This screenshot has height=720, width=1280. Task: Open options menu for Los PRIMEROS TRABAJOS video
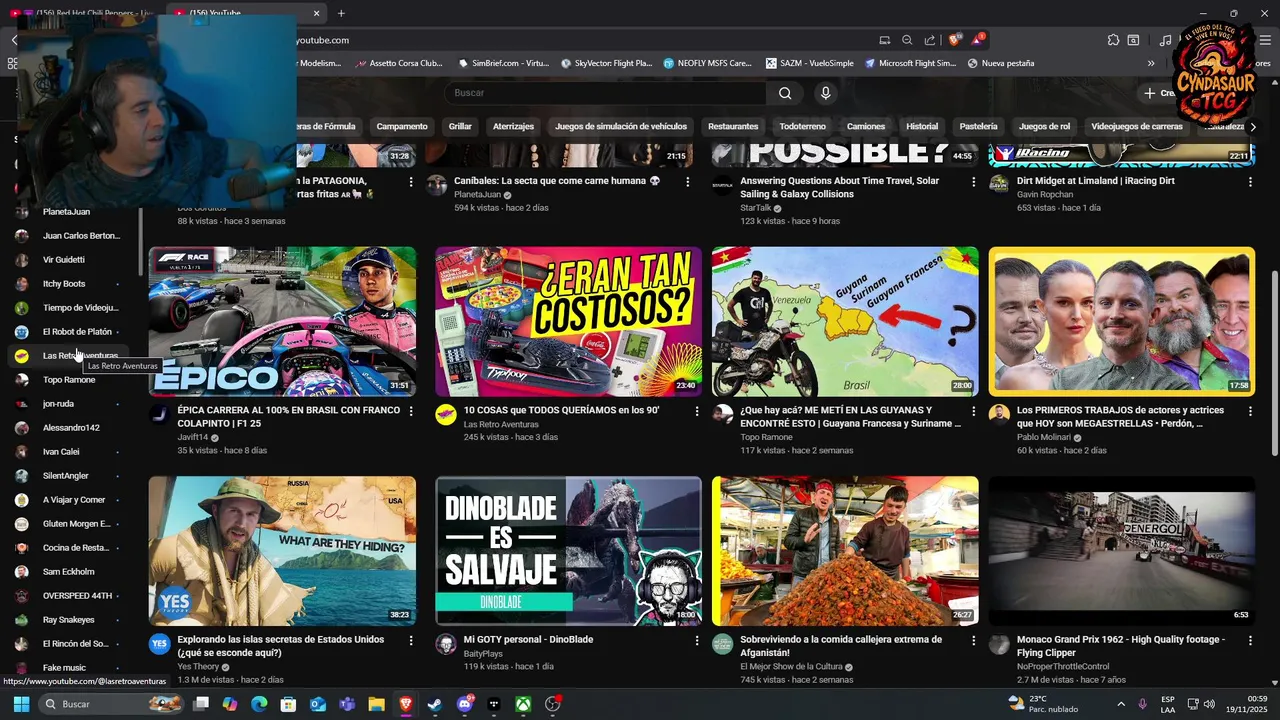(1250, 411)
